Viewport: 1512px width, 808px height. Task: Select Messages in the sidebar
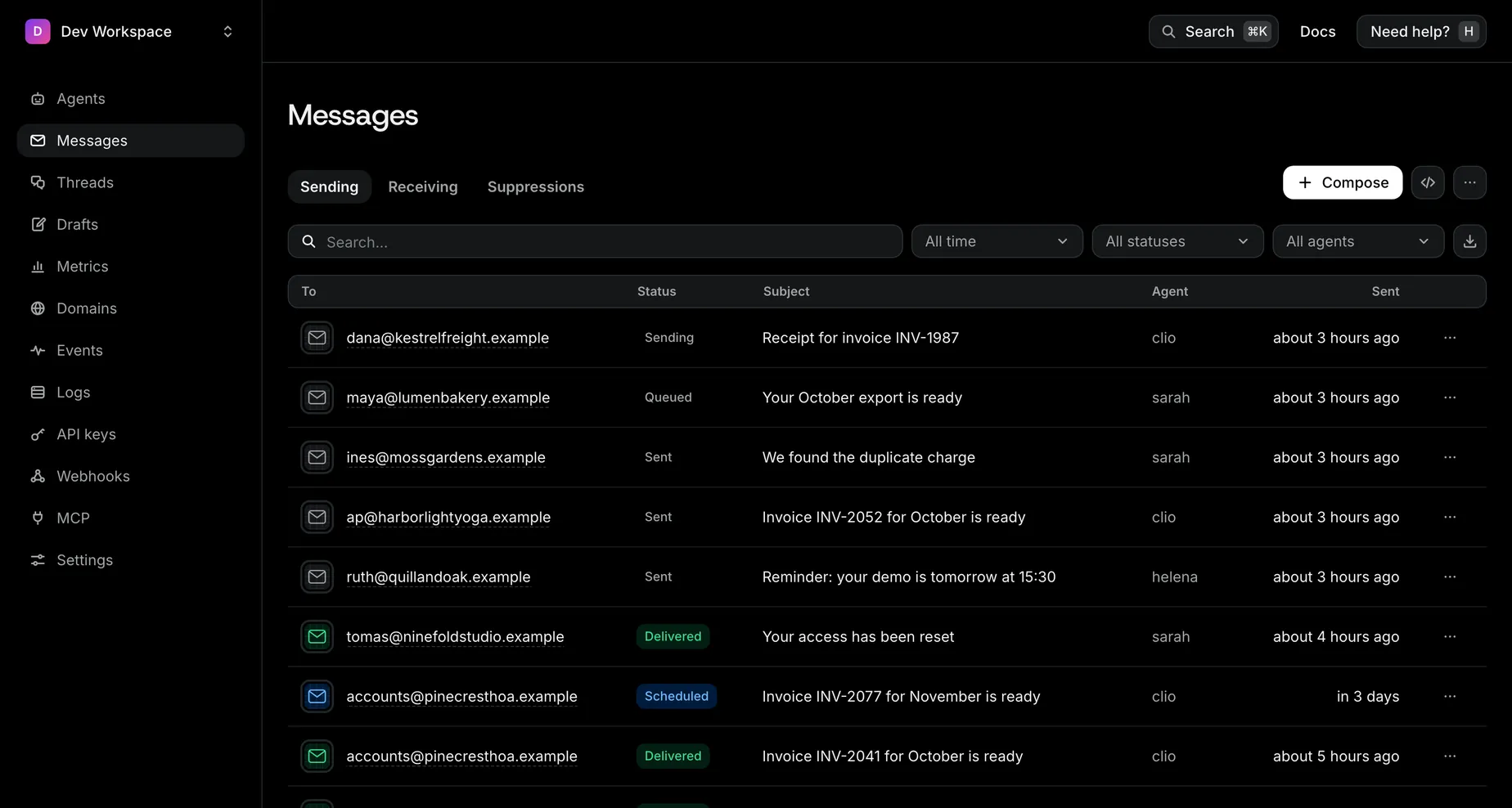tap(130, 141)
